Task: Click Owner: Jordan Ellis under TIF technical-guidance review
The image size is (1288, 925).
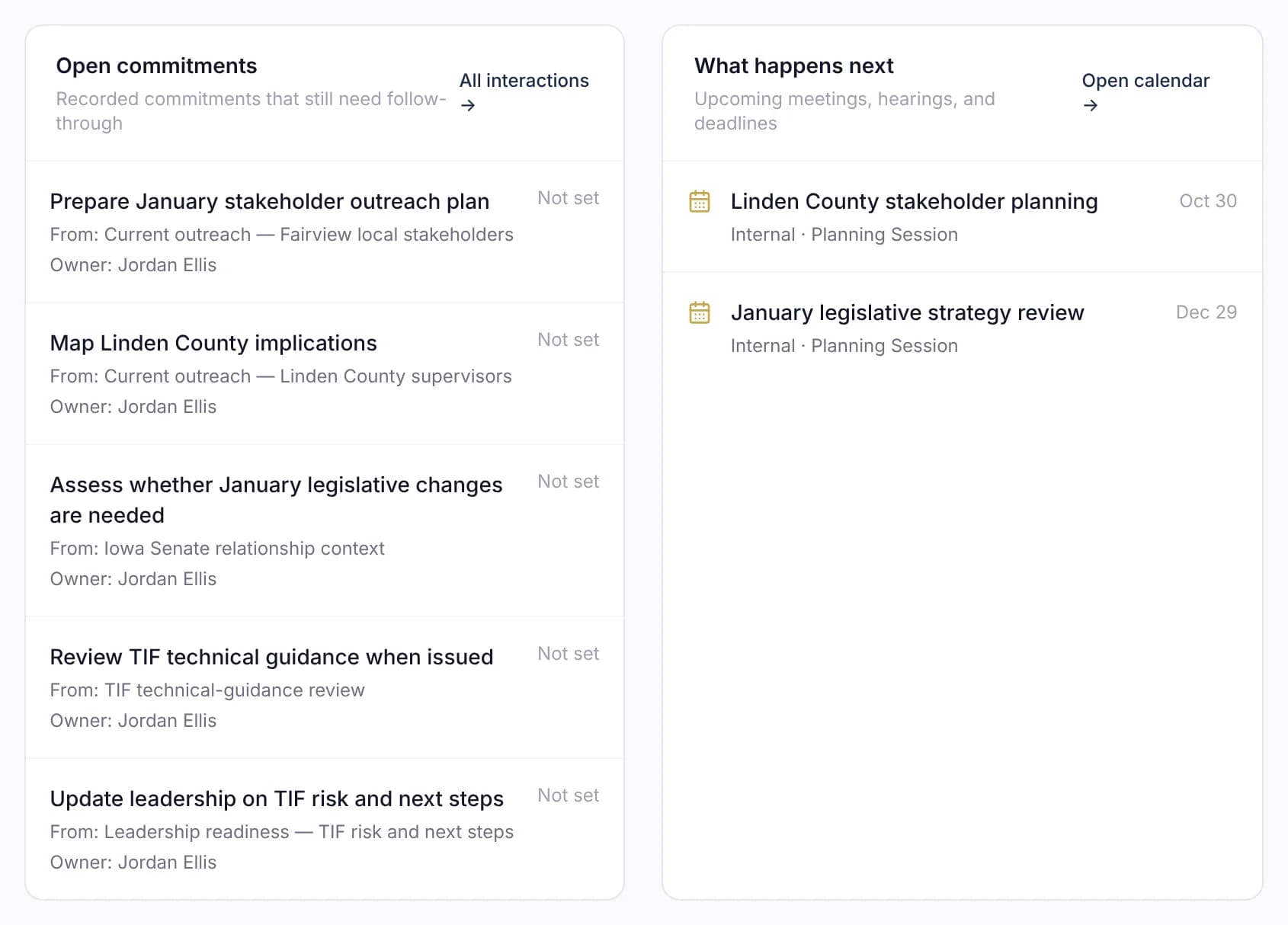Action: [x=133, y=721]
